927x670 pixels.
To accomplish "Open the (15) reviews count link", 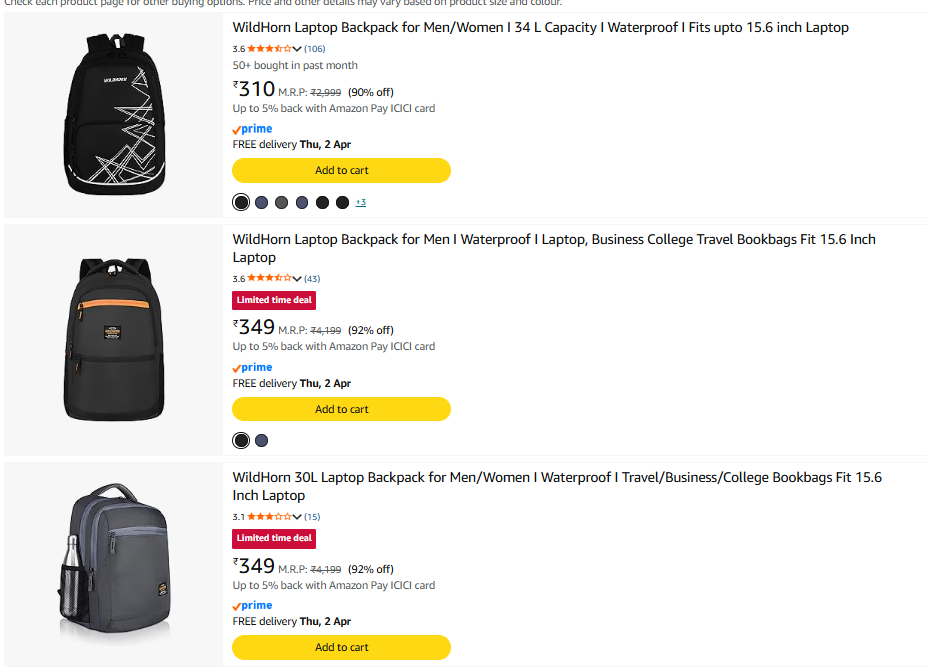I will point(312,517).
